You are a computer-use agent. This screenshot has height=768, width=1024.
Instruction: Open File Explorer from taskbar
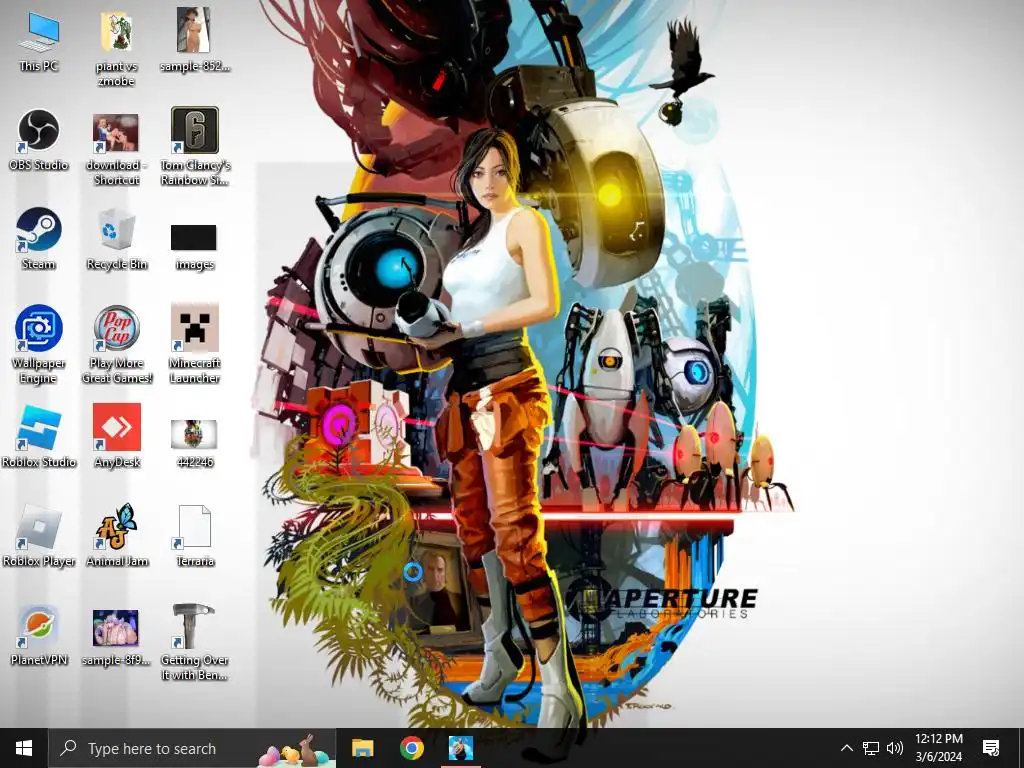(x=362, y=748)
